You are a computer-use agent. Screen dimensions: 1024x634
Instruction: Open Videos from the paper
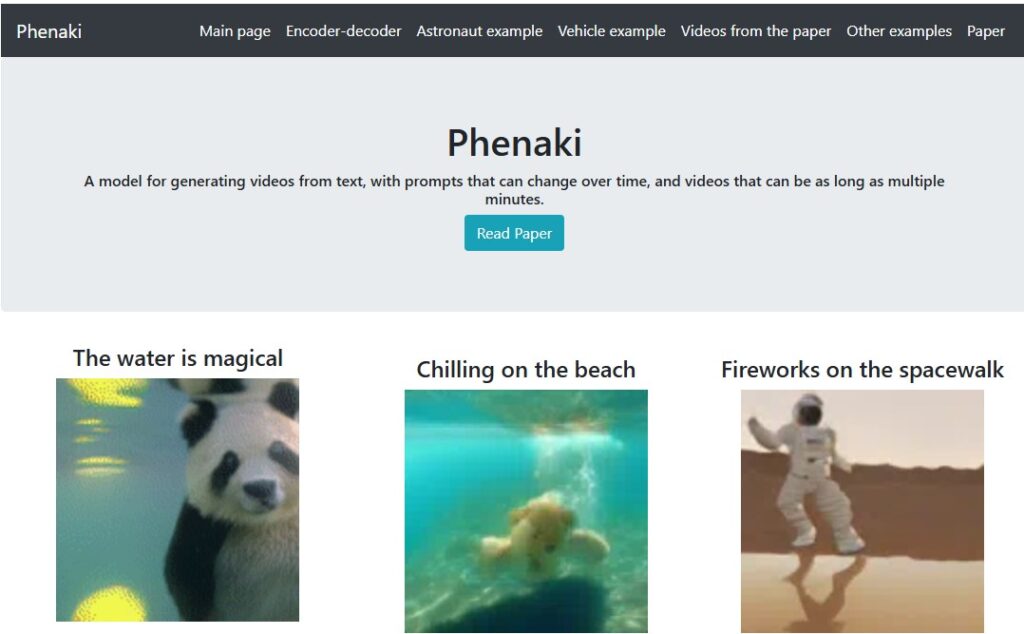tap(756, 31)
